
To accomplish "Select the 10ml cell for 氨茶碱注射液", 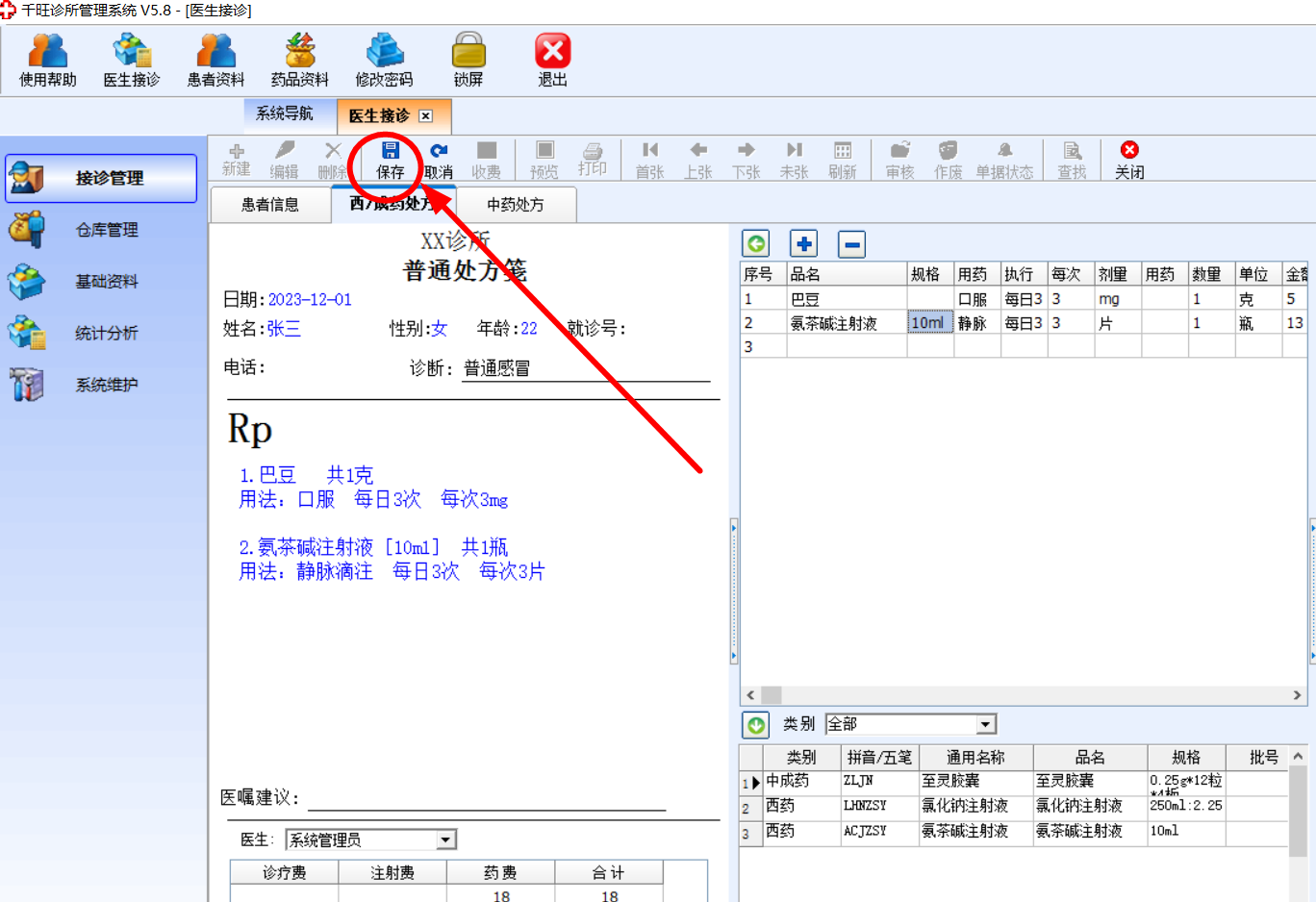I will pyautogui.click(x=930, y=323).
